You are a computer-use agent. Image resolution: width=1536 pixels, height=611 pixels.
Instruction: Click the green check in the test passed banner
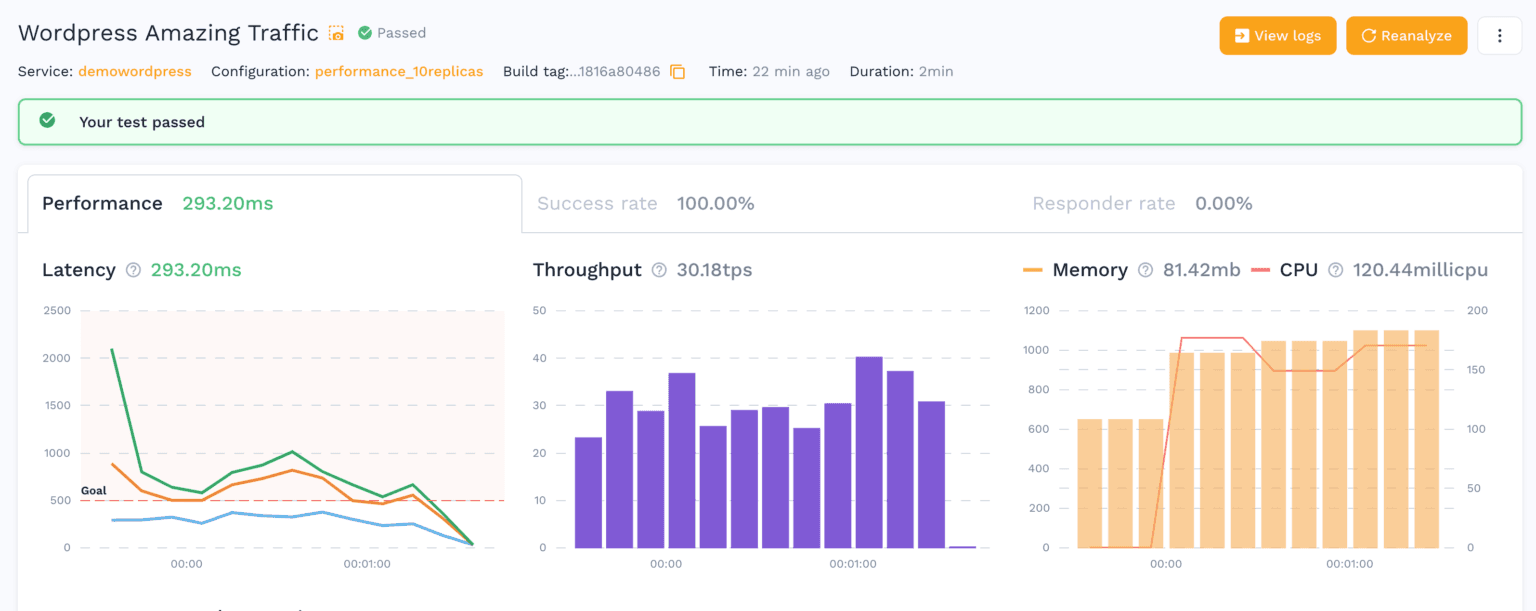47,121
